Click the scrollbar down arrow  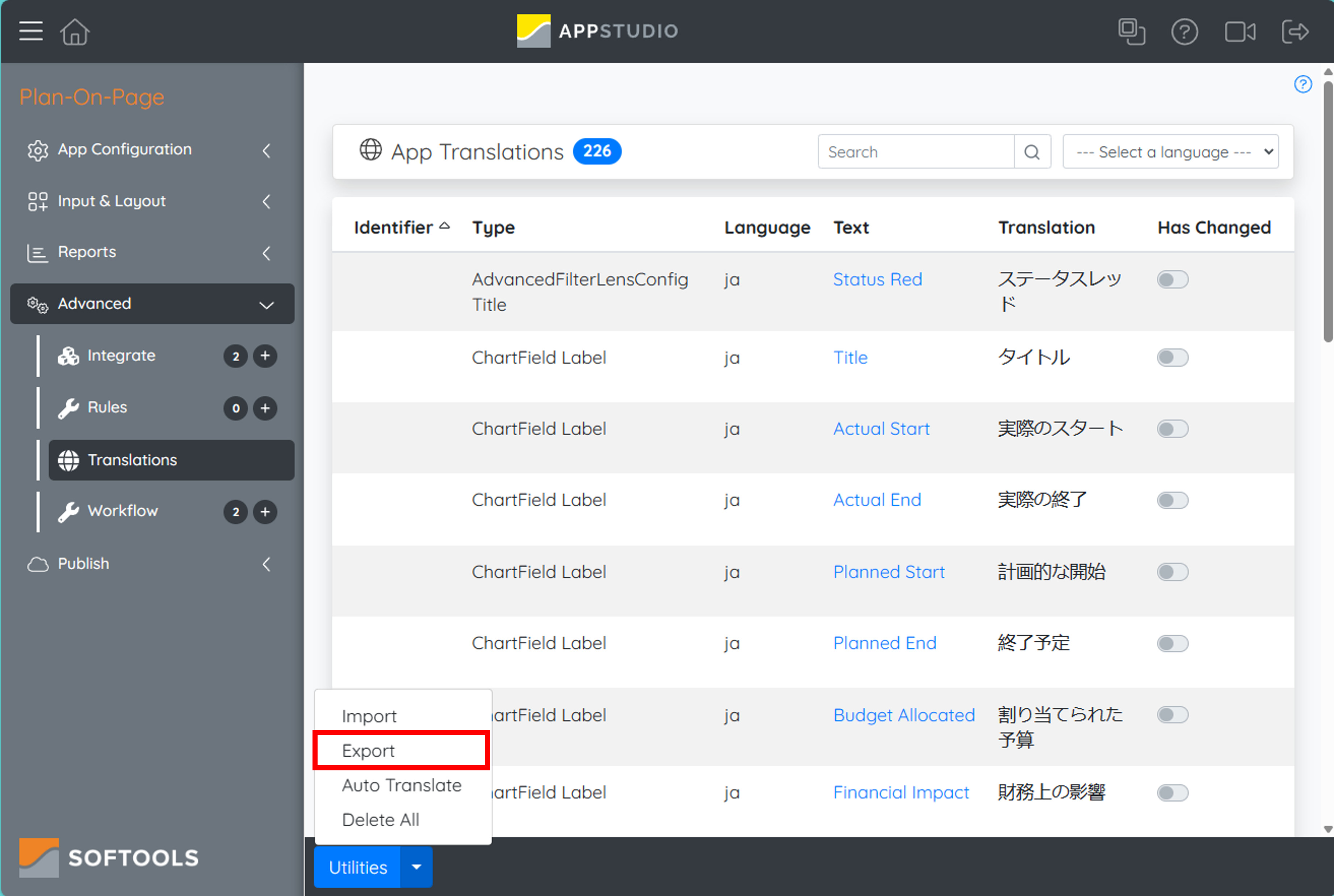click(1328, 829)
